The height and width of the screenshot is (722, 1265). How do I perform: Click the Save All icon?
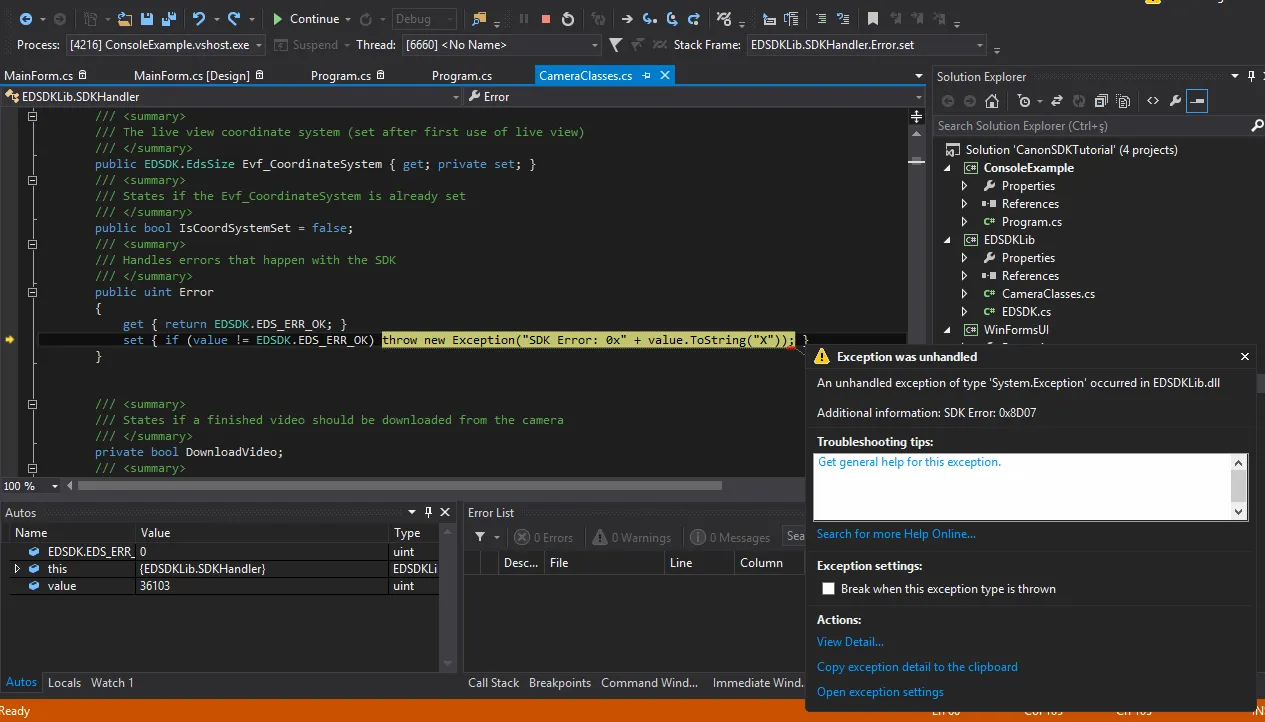coord(166,19)
